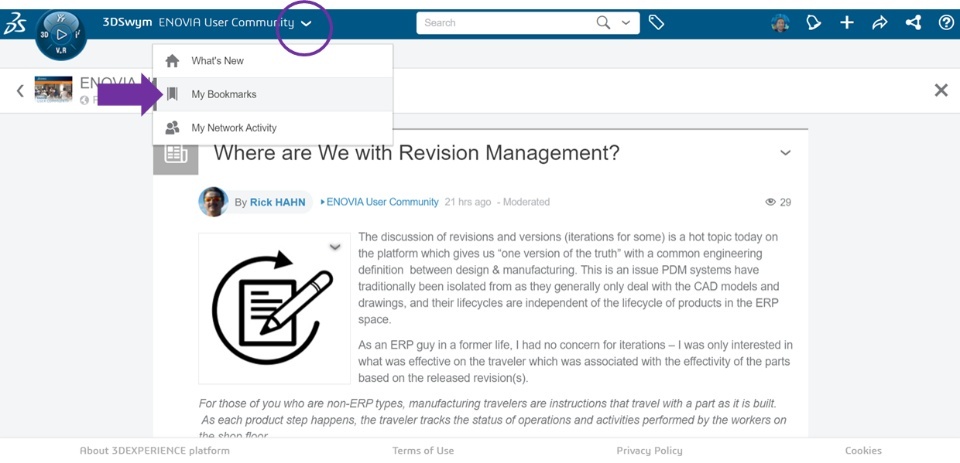Click the 3DS logo icon

coord(14,24)
